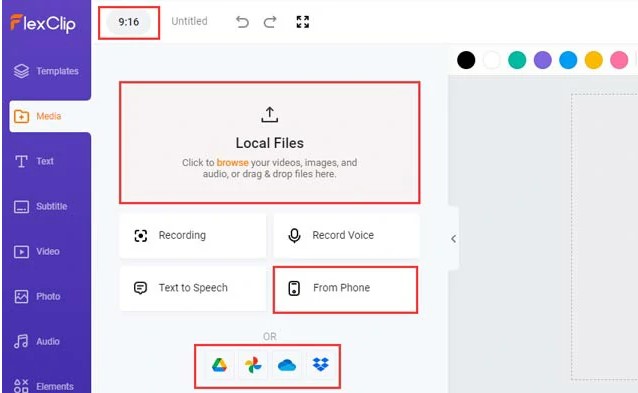Pick the green color swatch
The width and height of the screenshot is (638, 393).
[x=517, y=60]
